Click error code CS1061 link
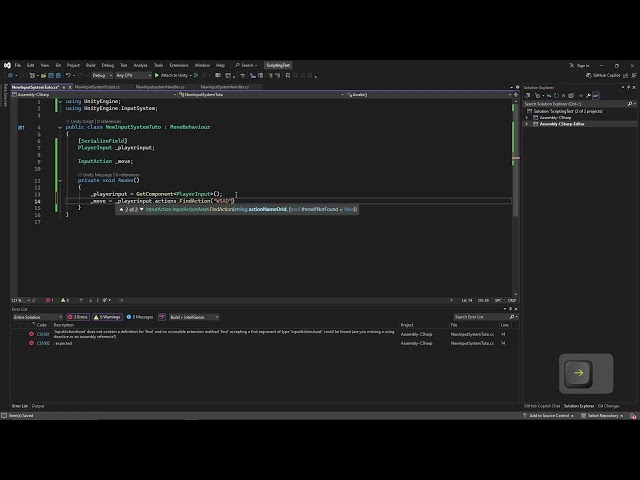Image resolution: width=640 pixels, height=480 pixels. 43,334
